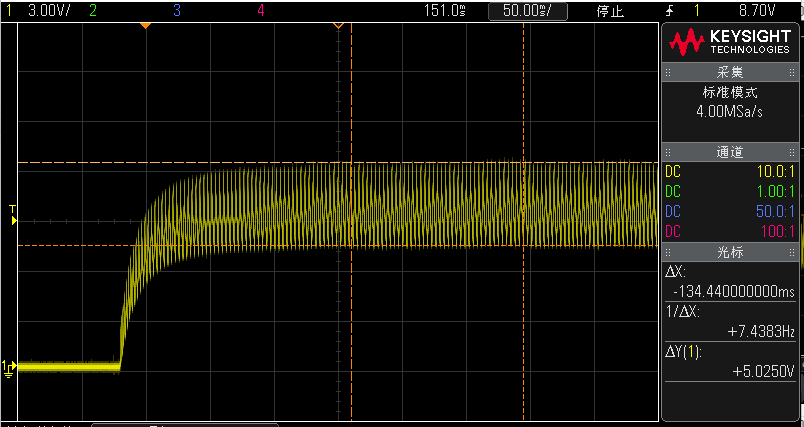804x427 pixels.
Task: Open the 通道 channel panel header
Action: (x=730, y=152)
